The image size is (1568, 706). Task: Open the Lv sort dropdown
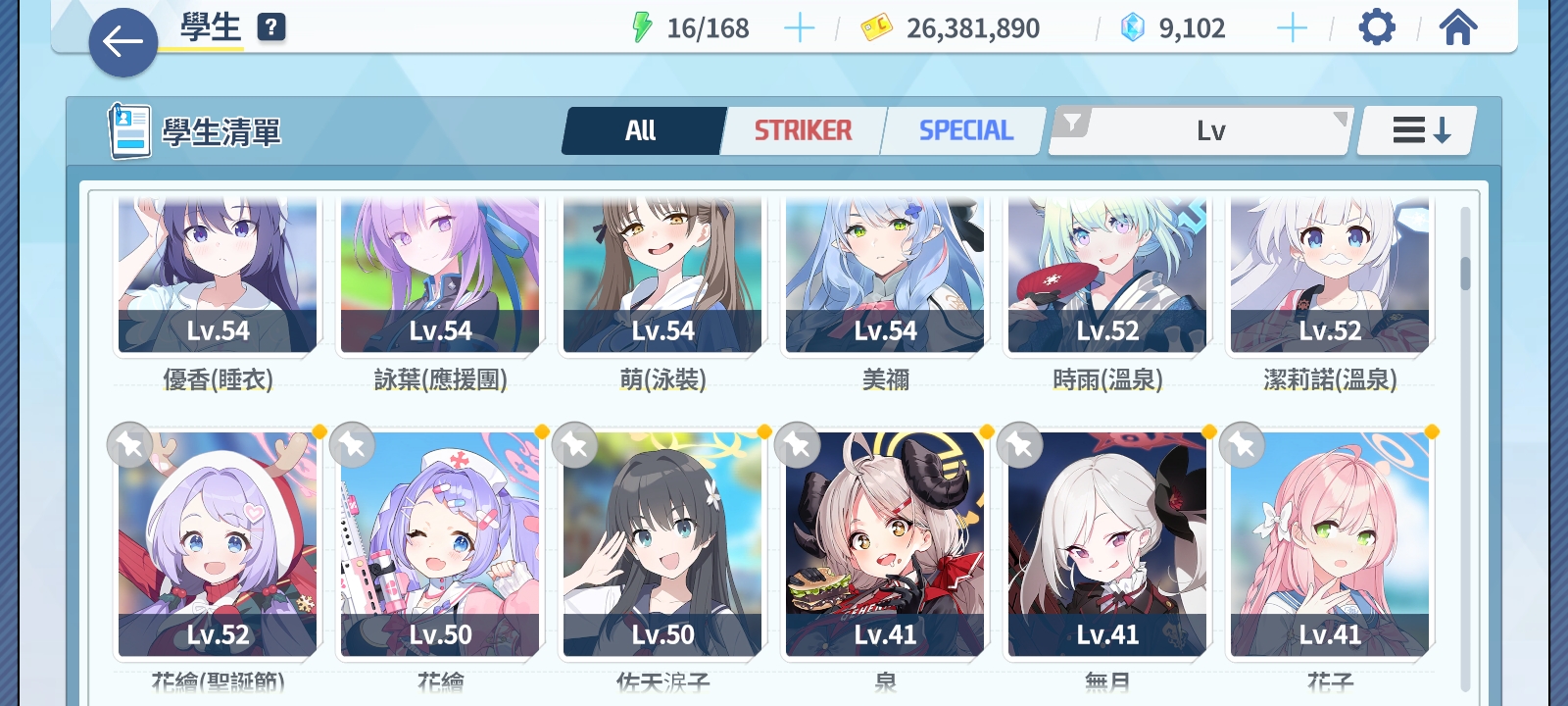[1200, 130]
